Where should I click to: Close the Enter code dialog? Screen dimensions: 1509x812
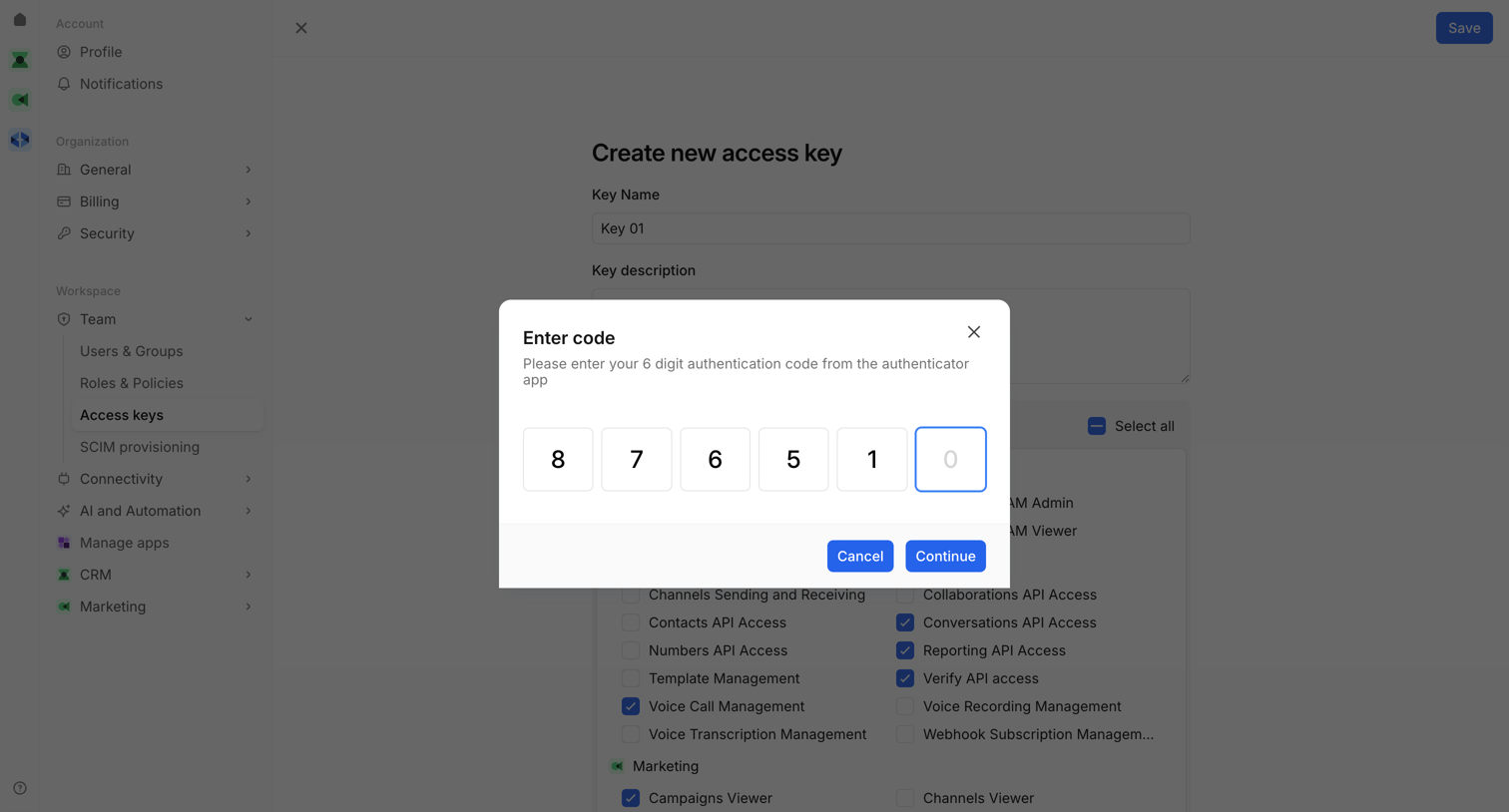[x=974, y=332]
